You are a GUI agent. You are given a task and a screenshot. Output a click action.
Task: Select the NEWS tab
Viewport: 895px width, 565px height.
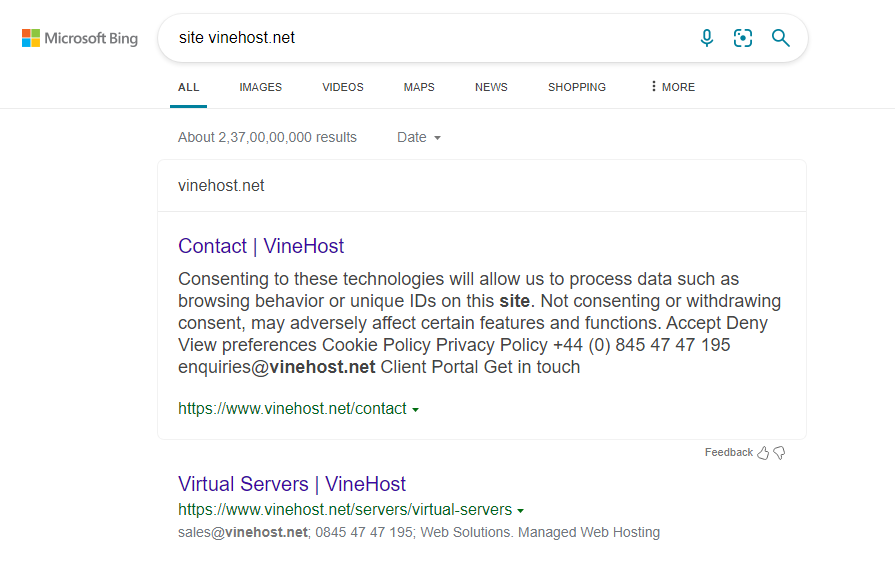tap(491, 87)
